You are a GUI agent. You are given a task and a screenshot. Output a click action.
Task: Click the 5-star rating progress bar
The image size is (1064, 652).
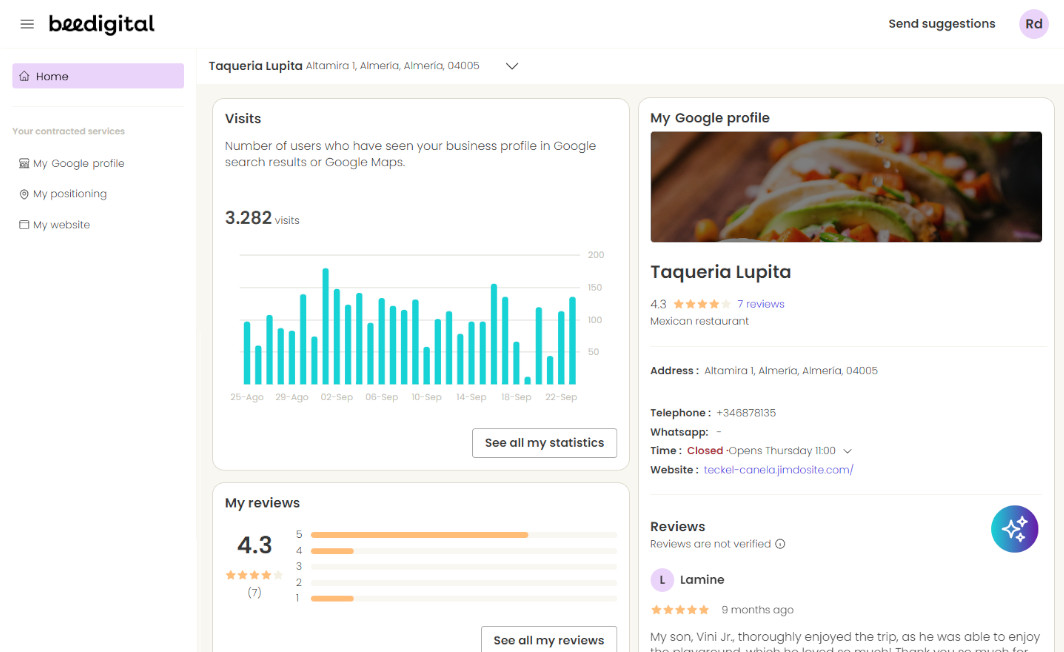[x=464, y=535]
